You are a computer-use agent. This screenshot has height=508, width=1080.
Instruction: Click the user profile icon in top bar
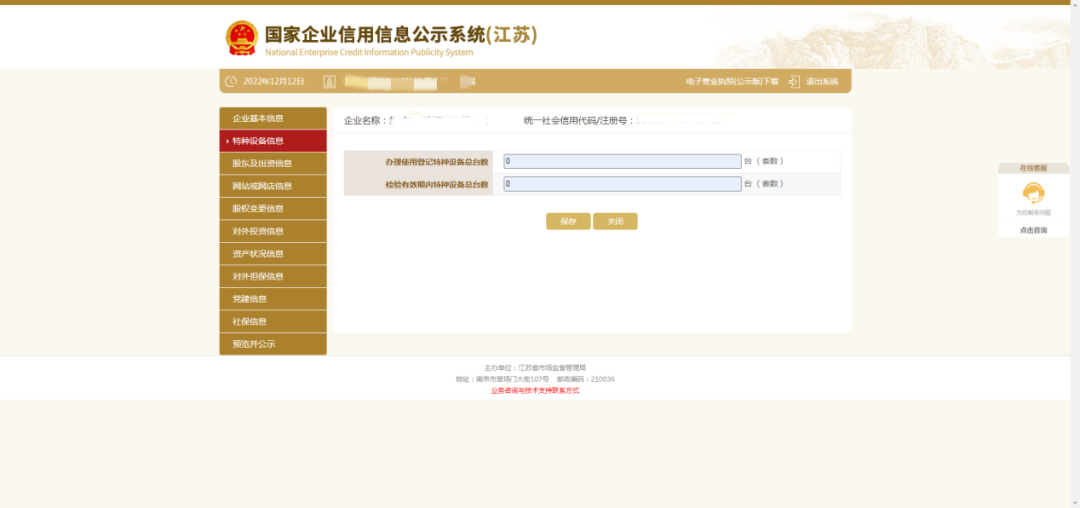click(329, 81)
